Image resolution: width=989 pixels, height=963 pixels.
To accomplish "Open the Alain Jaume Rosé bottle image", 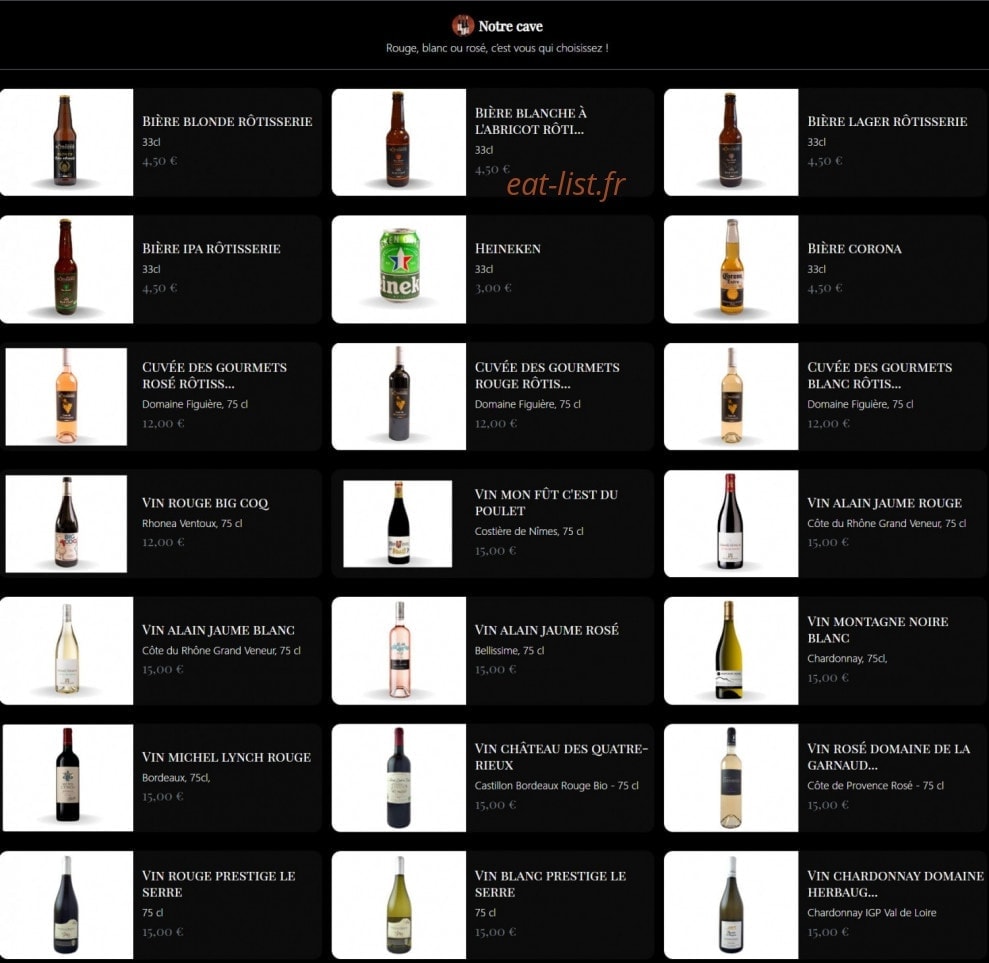I will 399,651.
